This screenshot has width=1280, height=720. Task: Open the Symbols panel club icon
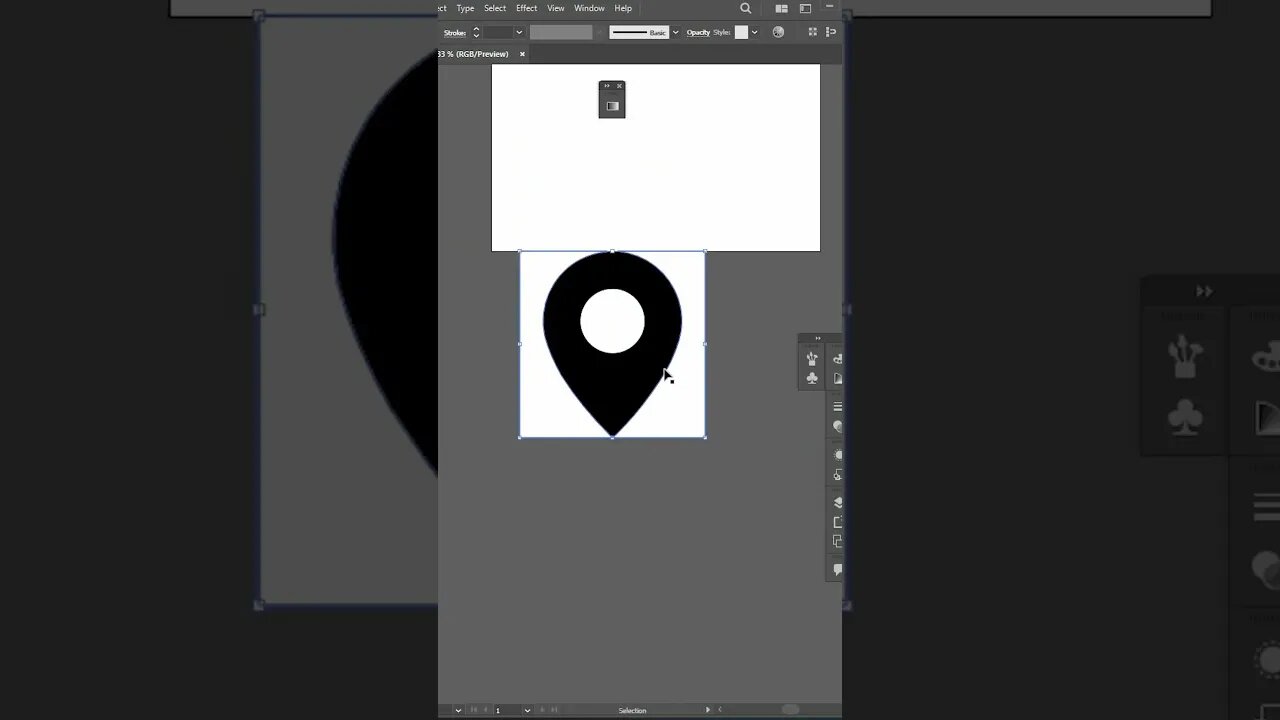click(812, 378)
